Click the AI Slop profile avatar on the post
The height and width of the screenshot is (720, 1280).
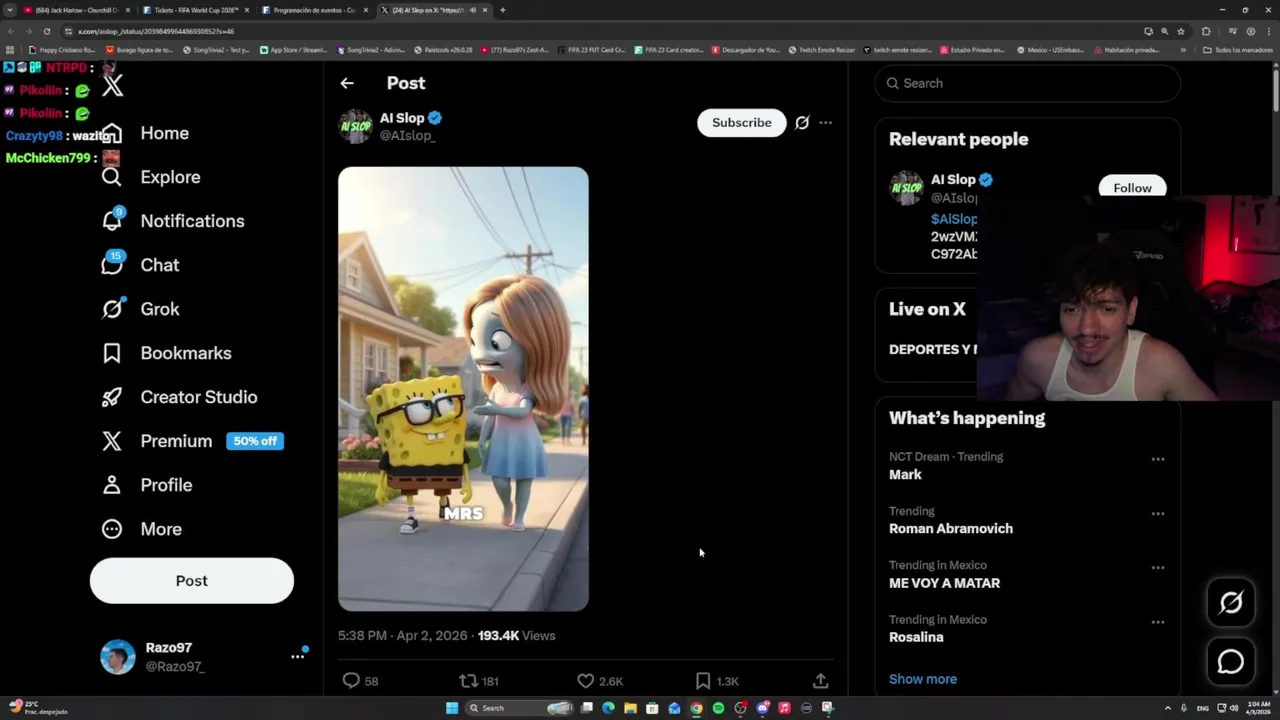coord(355,127)
